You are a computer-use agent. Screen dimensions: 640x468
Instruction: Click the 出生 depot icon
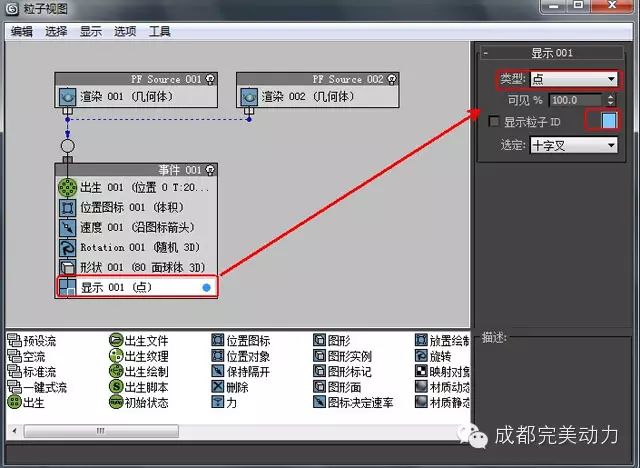[14, 402]
